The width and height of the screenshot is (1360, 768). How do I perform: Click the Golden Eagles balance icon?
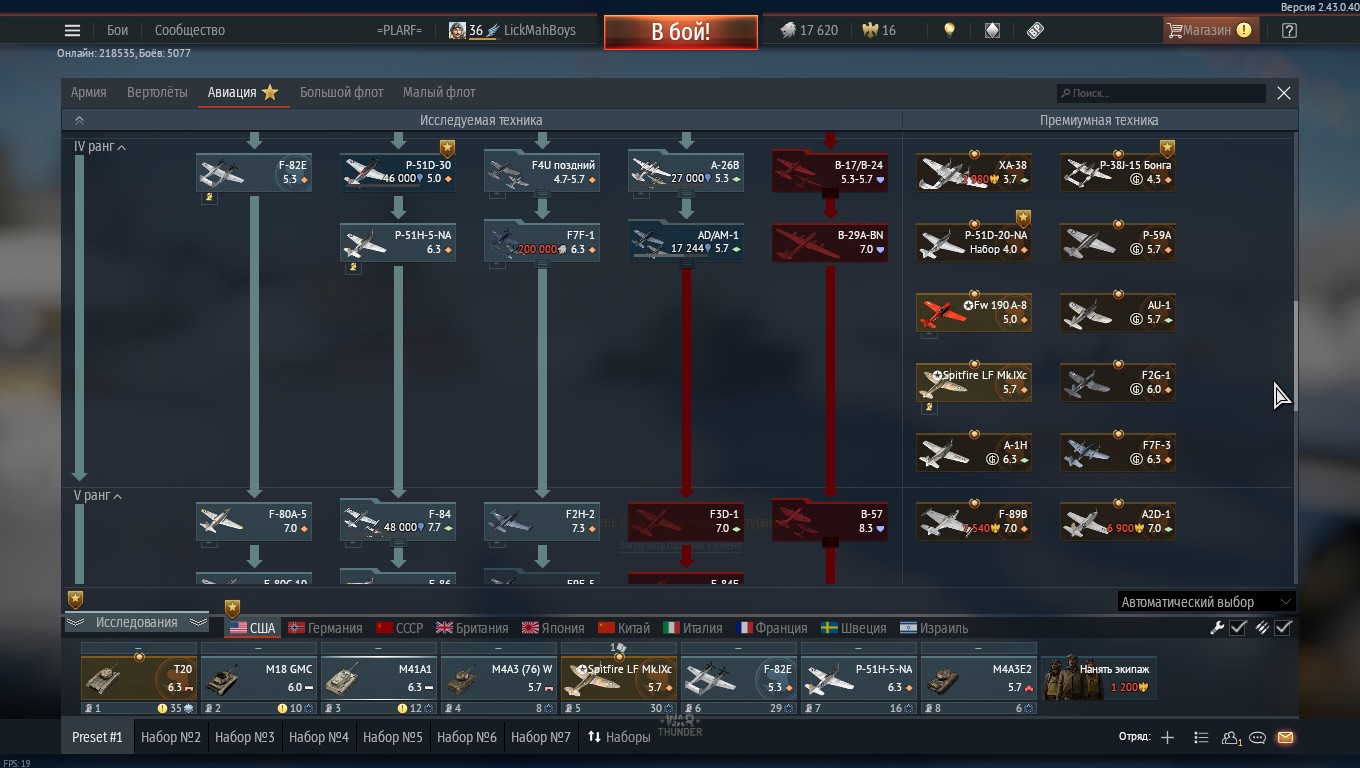coord(869,30)
